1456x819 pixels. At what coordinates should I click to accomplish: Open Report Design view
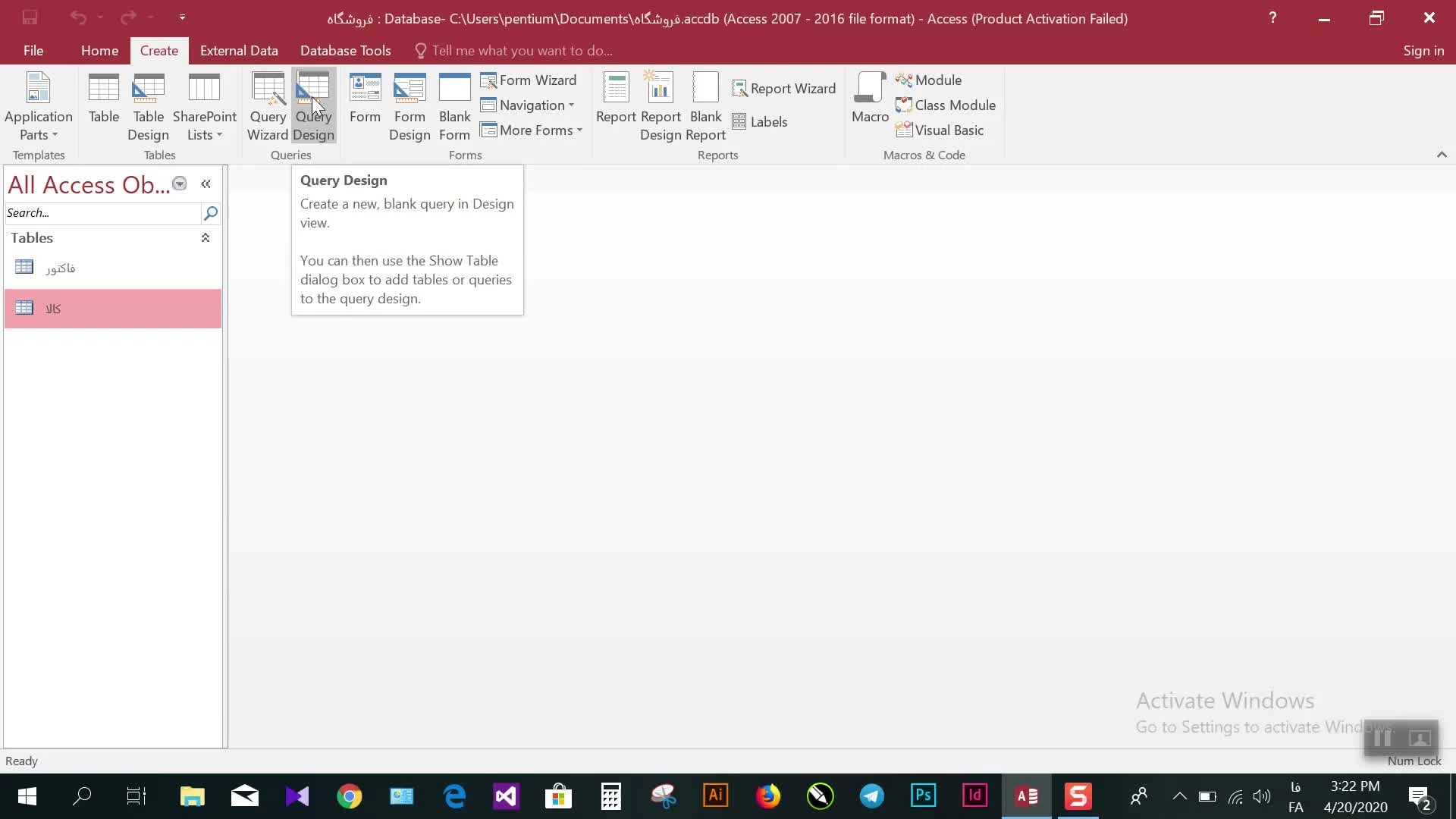[661, 107]
